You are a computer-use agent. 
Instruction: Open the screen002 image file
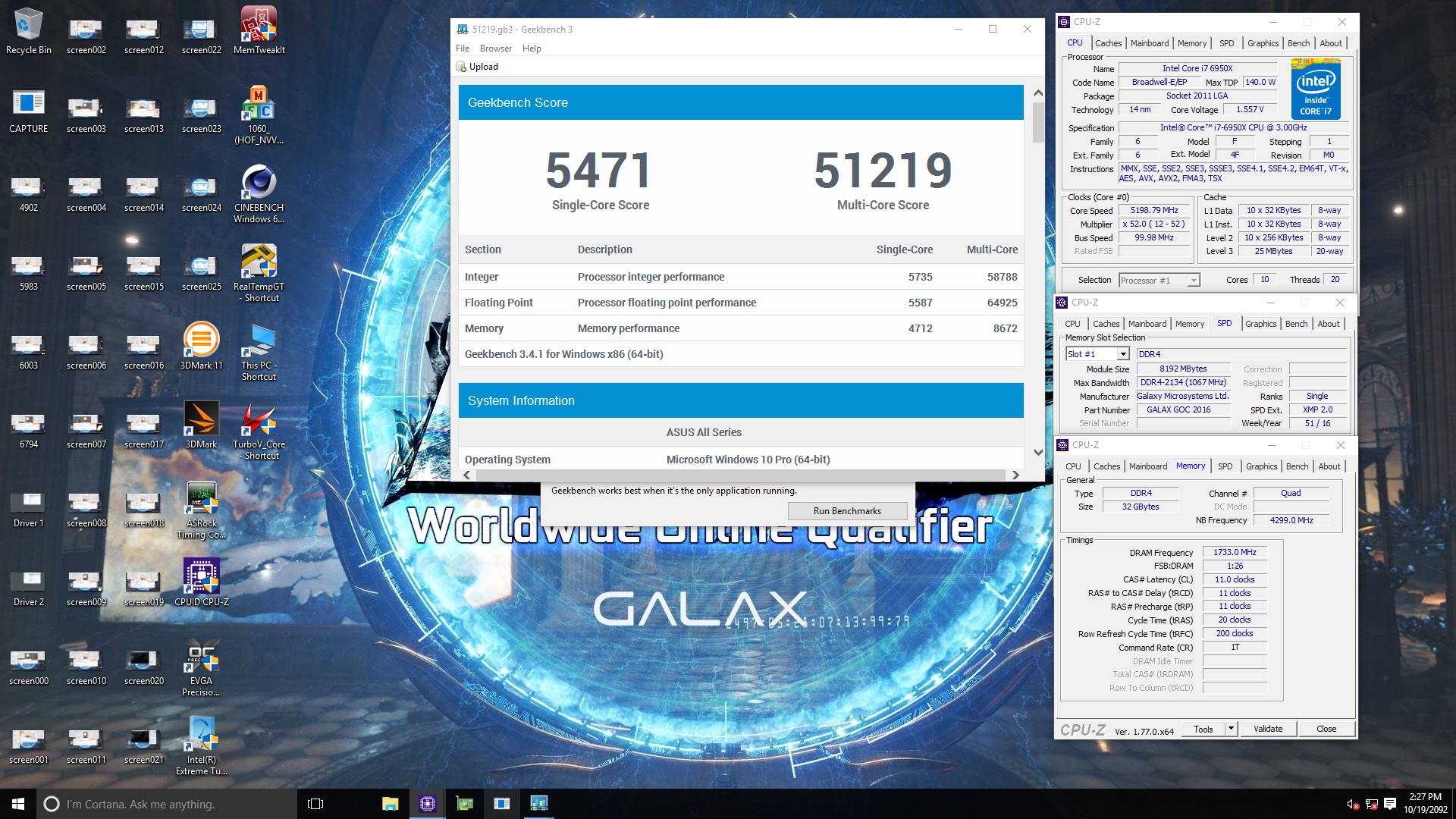86,36
